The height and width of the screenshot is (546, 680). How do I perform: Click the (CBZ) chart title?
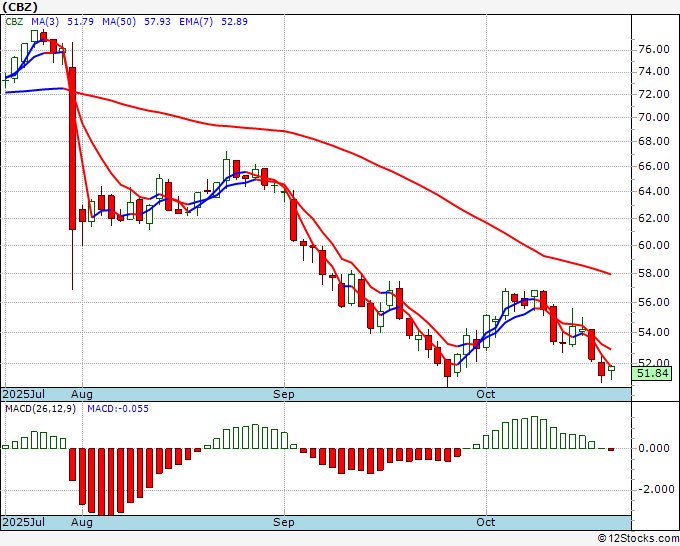point(20,7)
